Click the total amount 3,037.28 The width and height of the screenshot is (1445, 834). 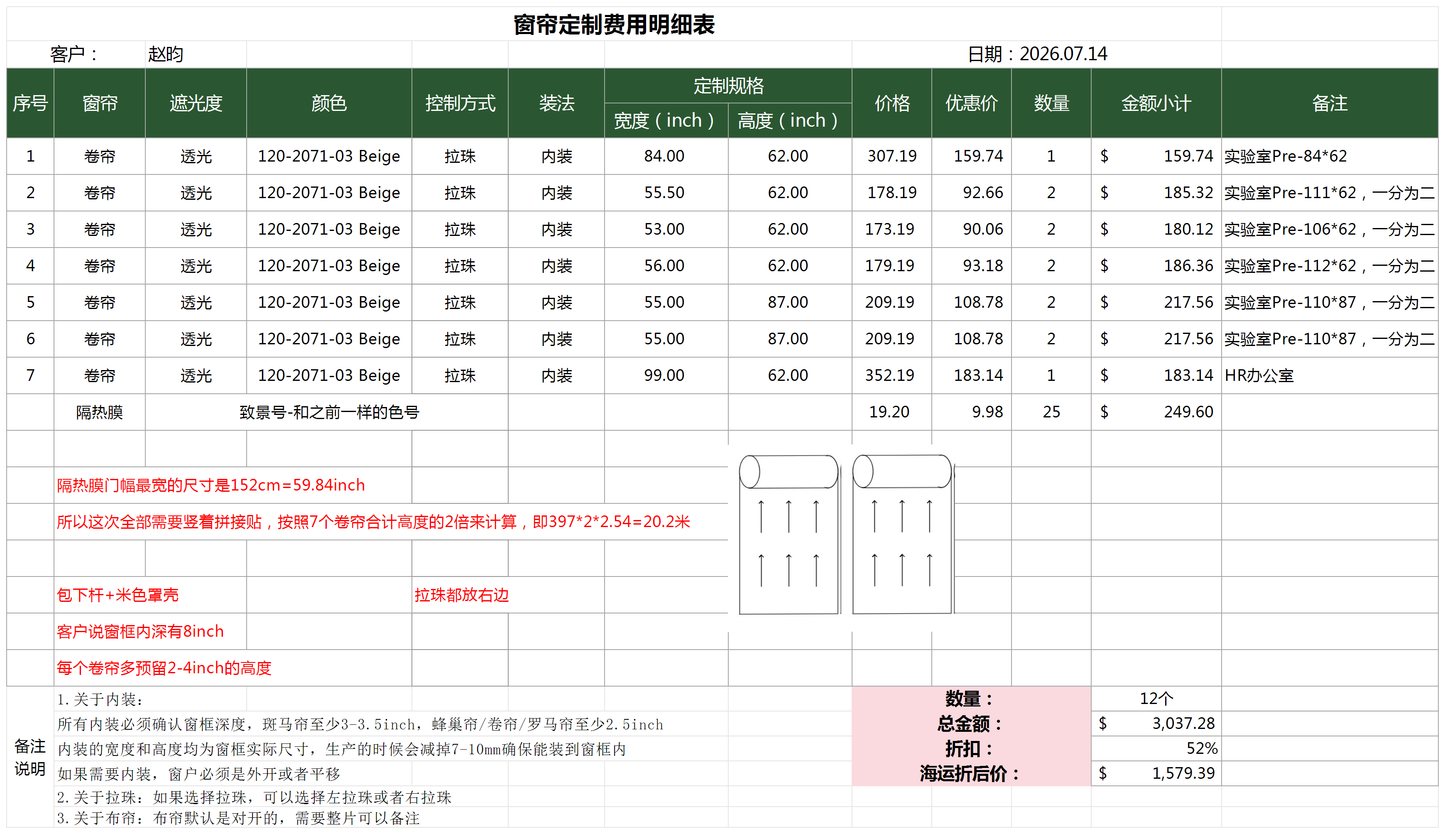click(x=1184, y=723)
